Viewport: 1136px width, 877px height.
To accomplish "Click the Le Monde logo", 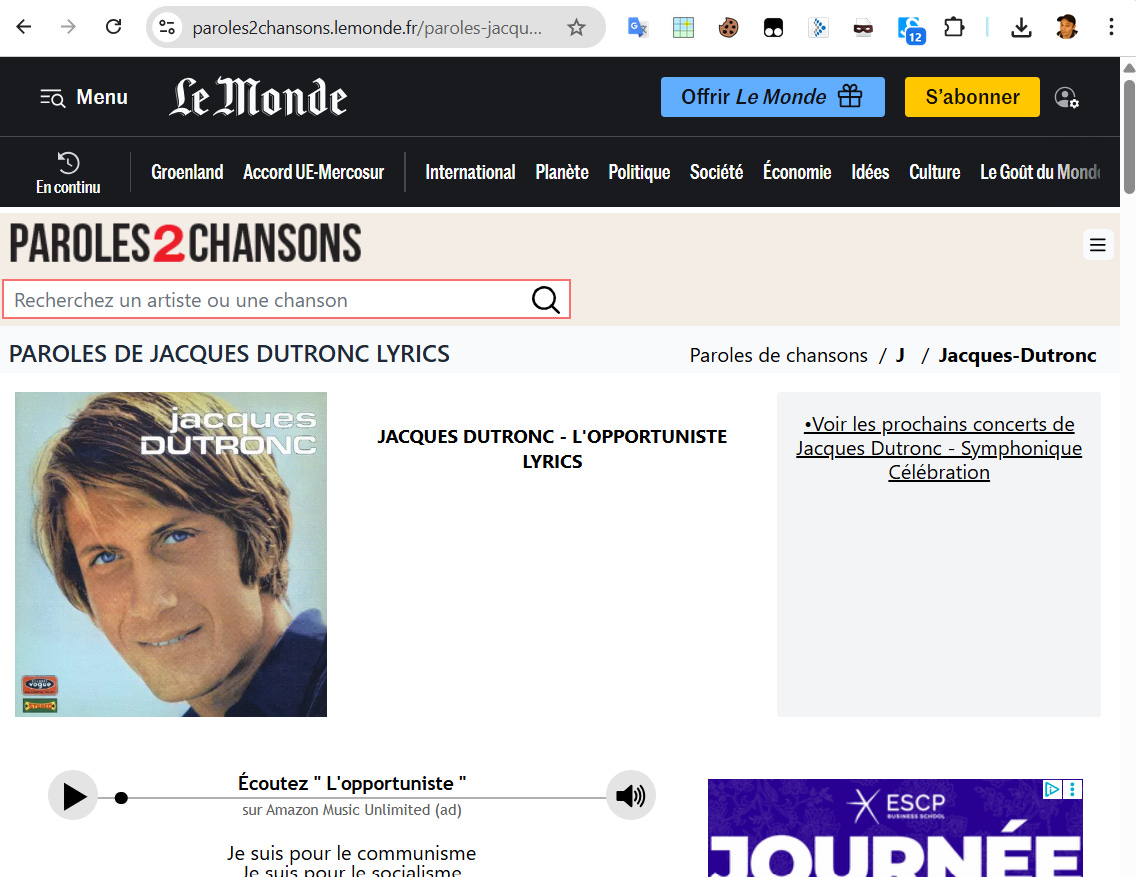I will [258, 97].
